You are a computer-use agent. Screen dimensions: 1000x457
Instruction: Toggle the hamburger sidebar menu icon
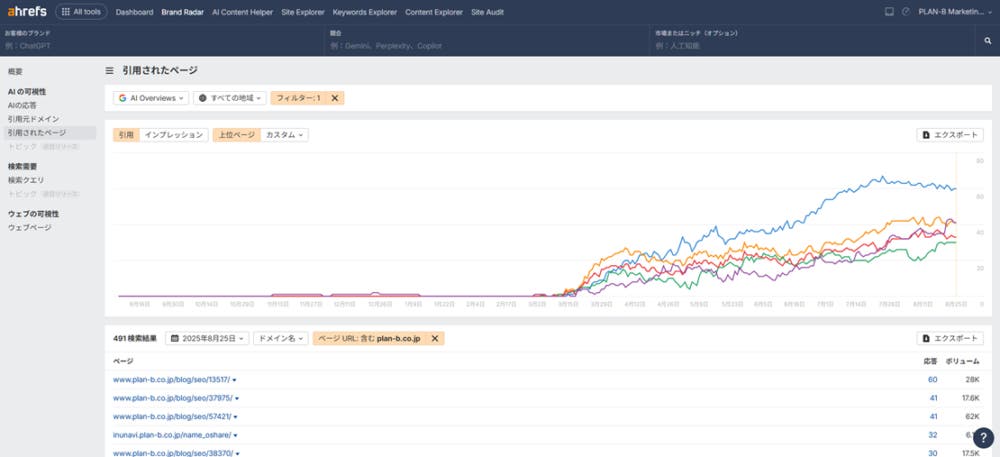tap(110, 71)
